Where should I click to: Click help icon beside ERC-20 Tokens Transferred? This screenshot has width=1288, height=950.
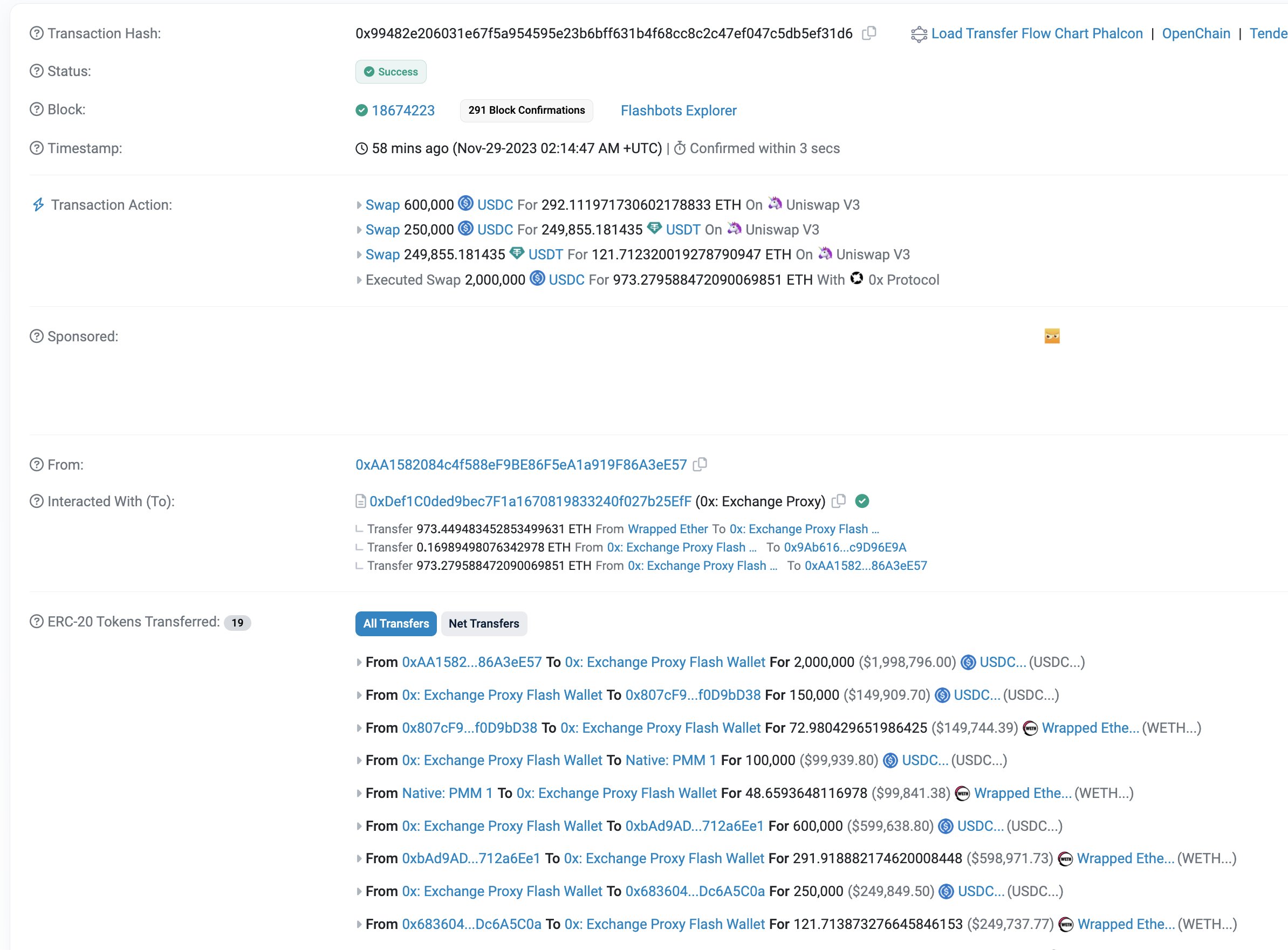pos(36,622)
